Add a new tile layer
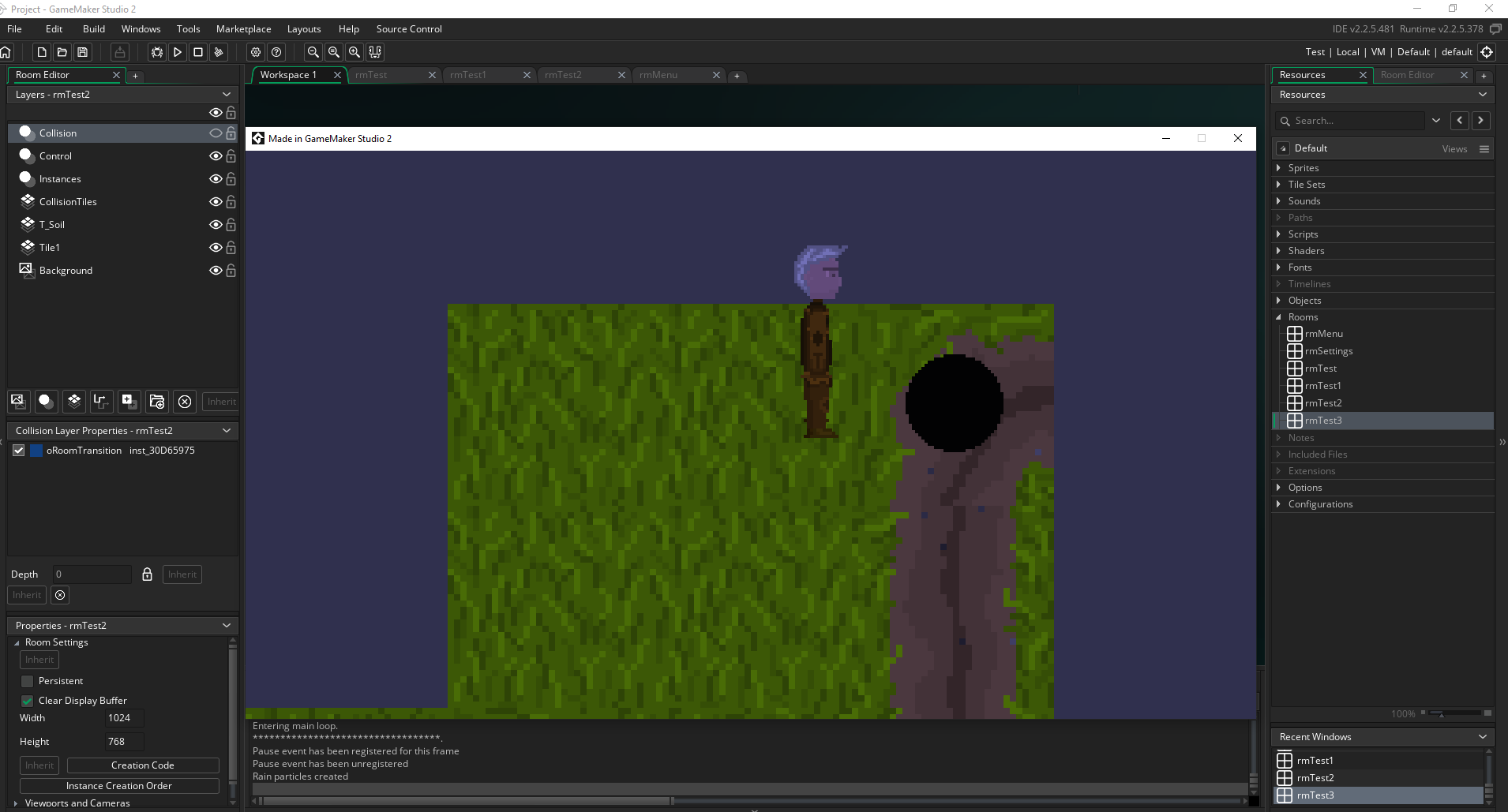 click(74, 401)
